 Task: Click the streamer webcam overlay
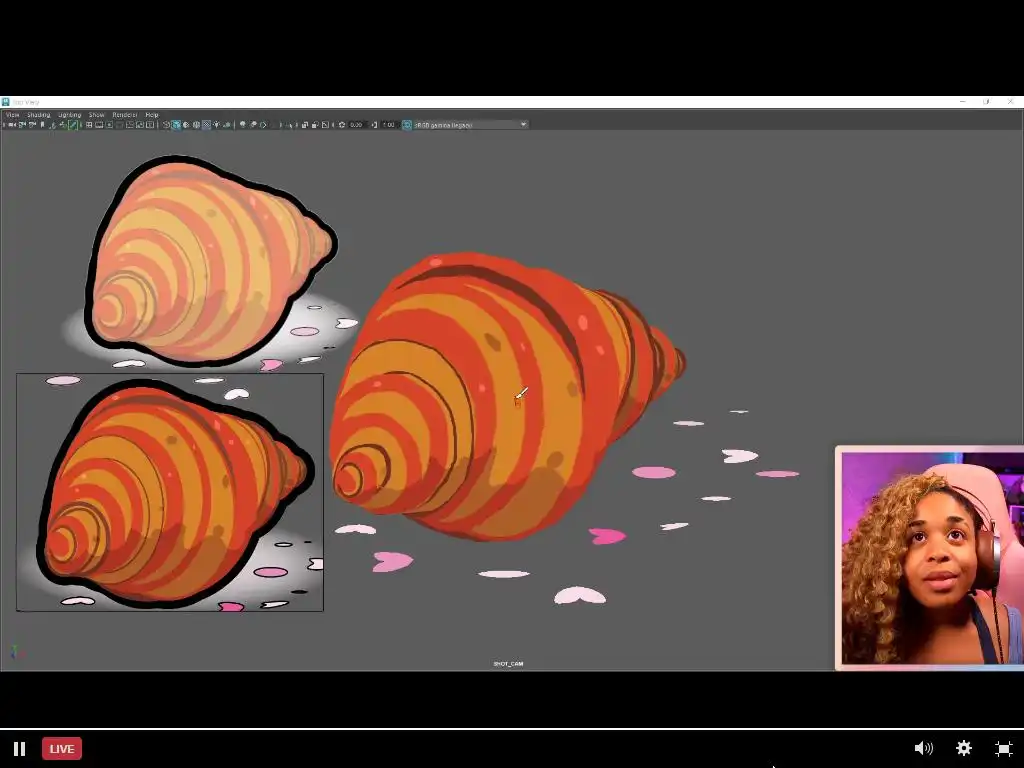click(x=929, y=558)
